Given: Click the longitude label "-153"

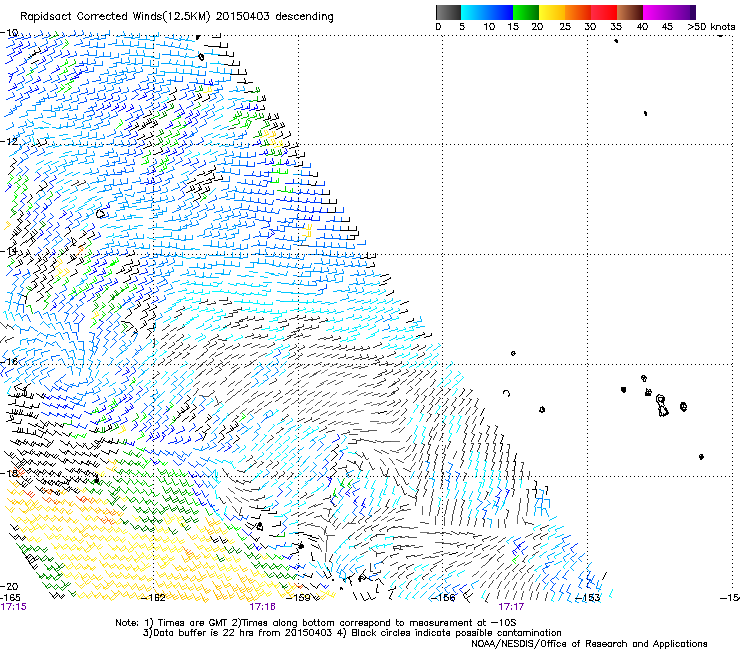Looking at the screenshot, I should [x=587, y=598].
